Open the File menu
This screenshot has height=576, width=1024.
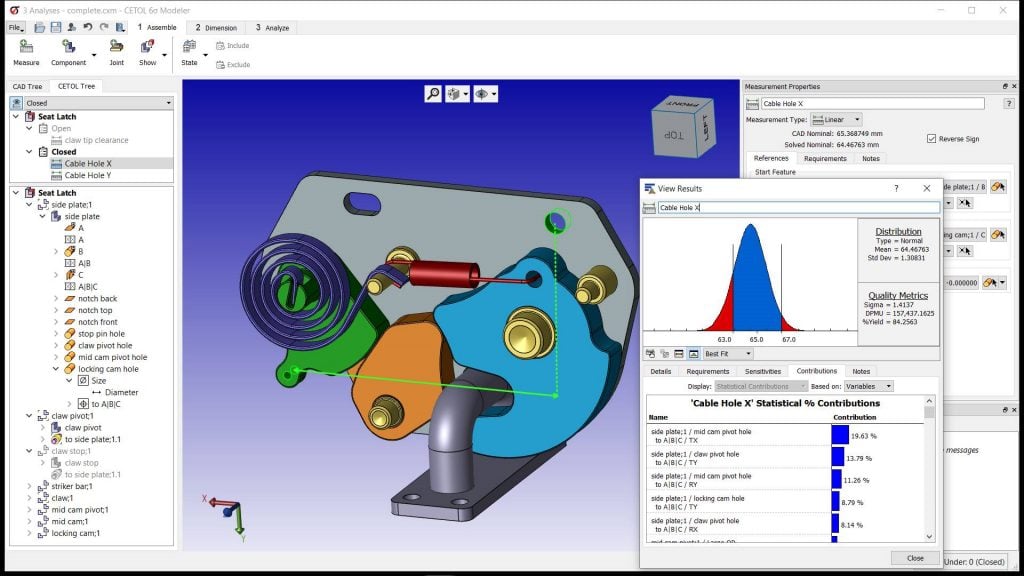(14, 27)
